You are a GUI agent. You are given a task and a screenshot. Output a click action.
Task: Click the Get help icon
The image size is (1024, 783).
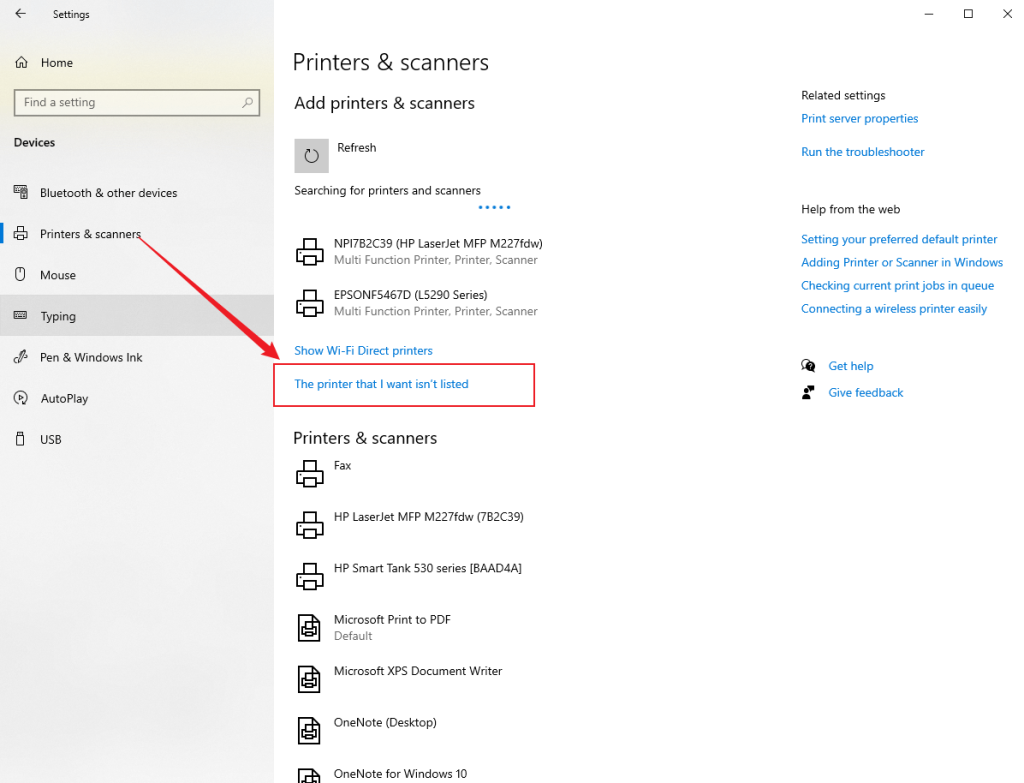(808, 366)
